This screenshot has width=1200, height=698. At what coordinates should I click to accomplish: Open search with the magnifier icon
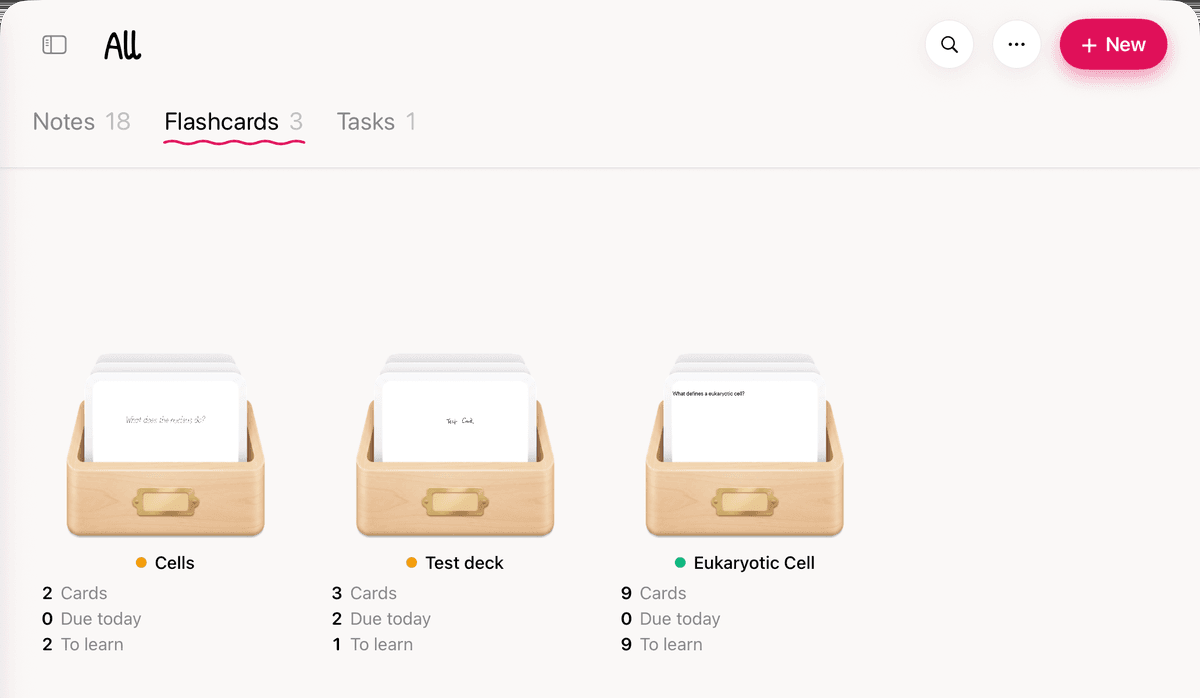click(950, 45)
